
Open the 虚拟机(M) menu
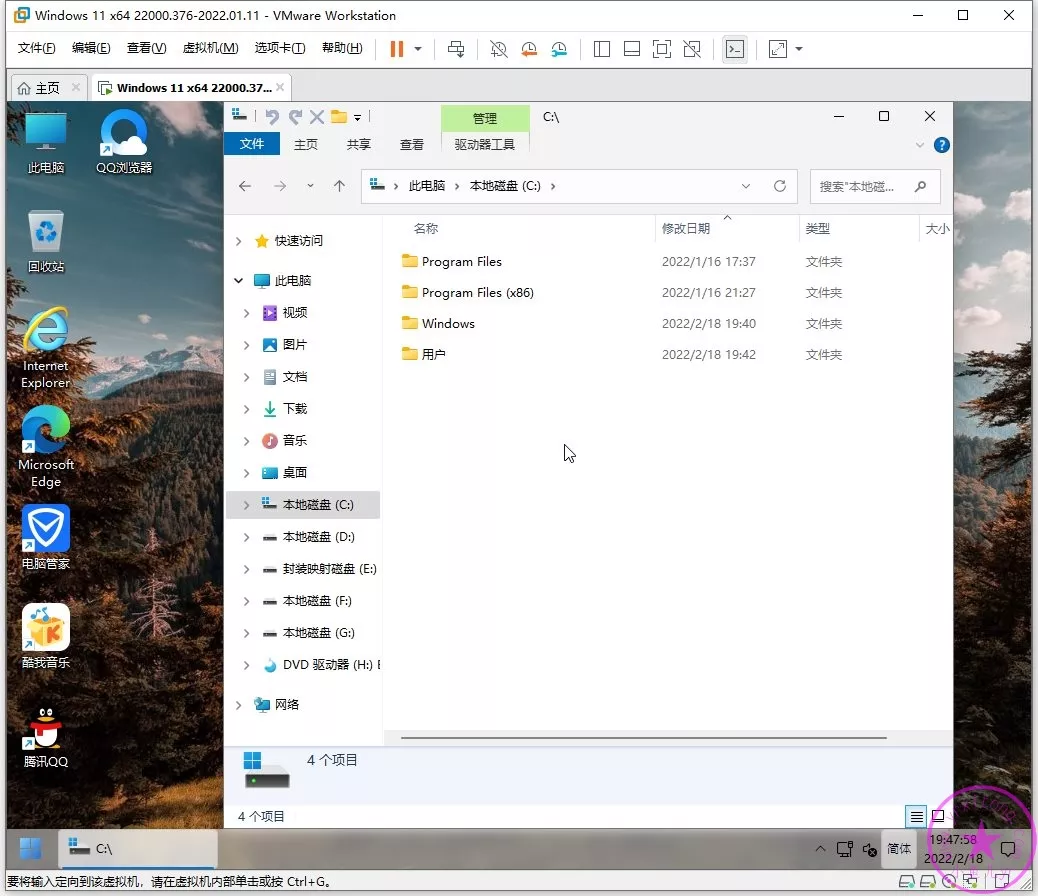pyautogui.click(x=210, y=49)
